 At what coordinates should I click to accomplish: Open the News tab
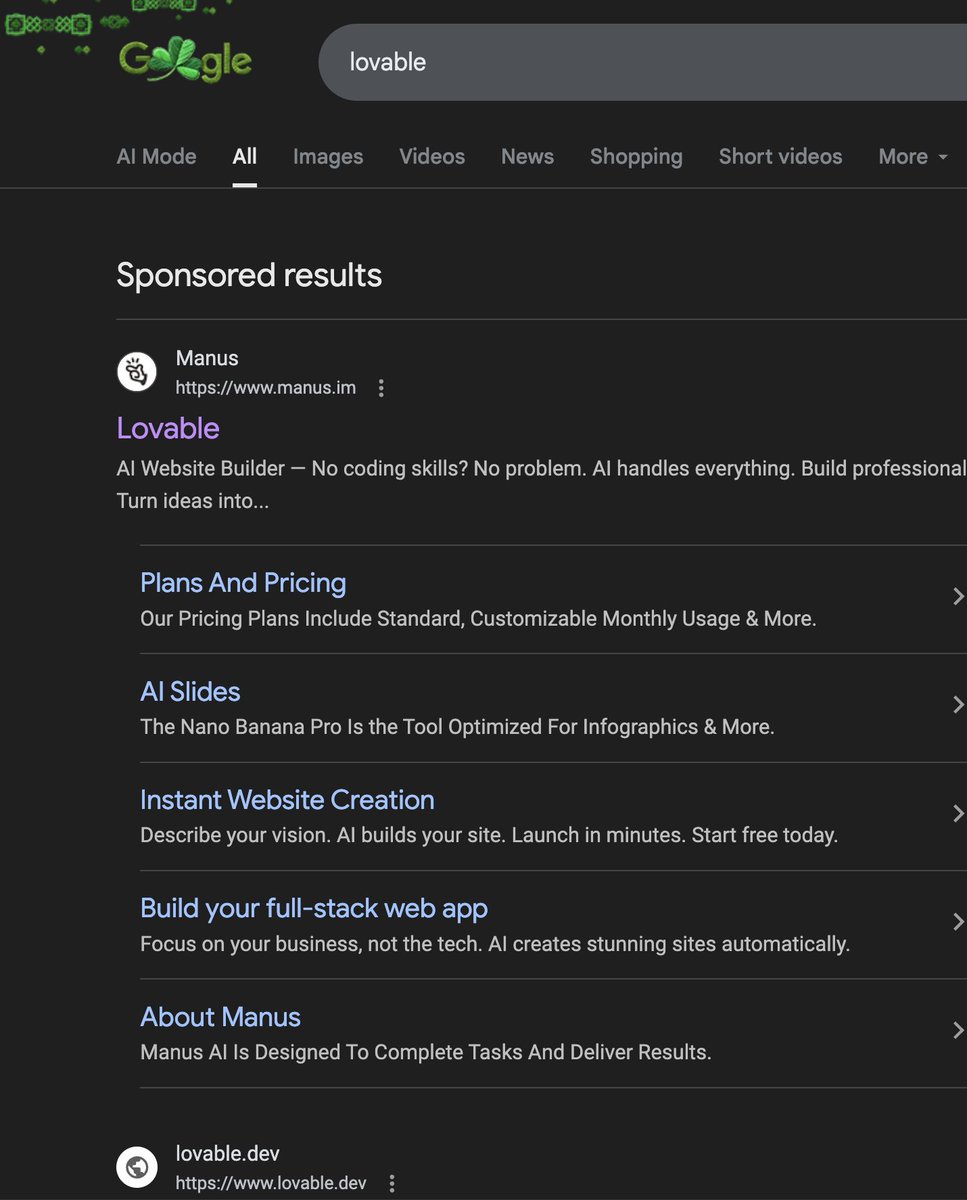coord(527,157)
